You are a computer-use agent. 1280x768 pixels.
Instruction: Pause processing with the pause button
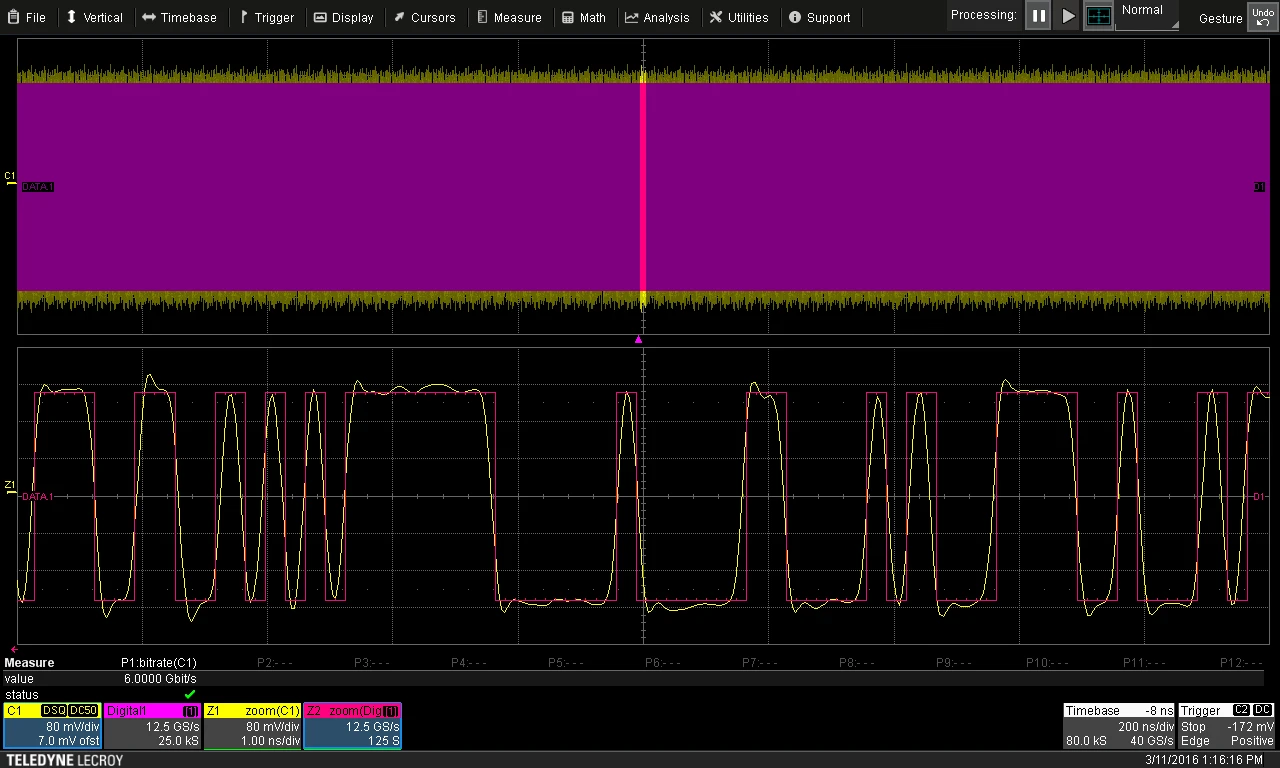[x=1039, y=16]
